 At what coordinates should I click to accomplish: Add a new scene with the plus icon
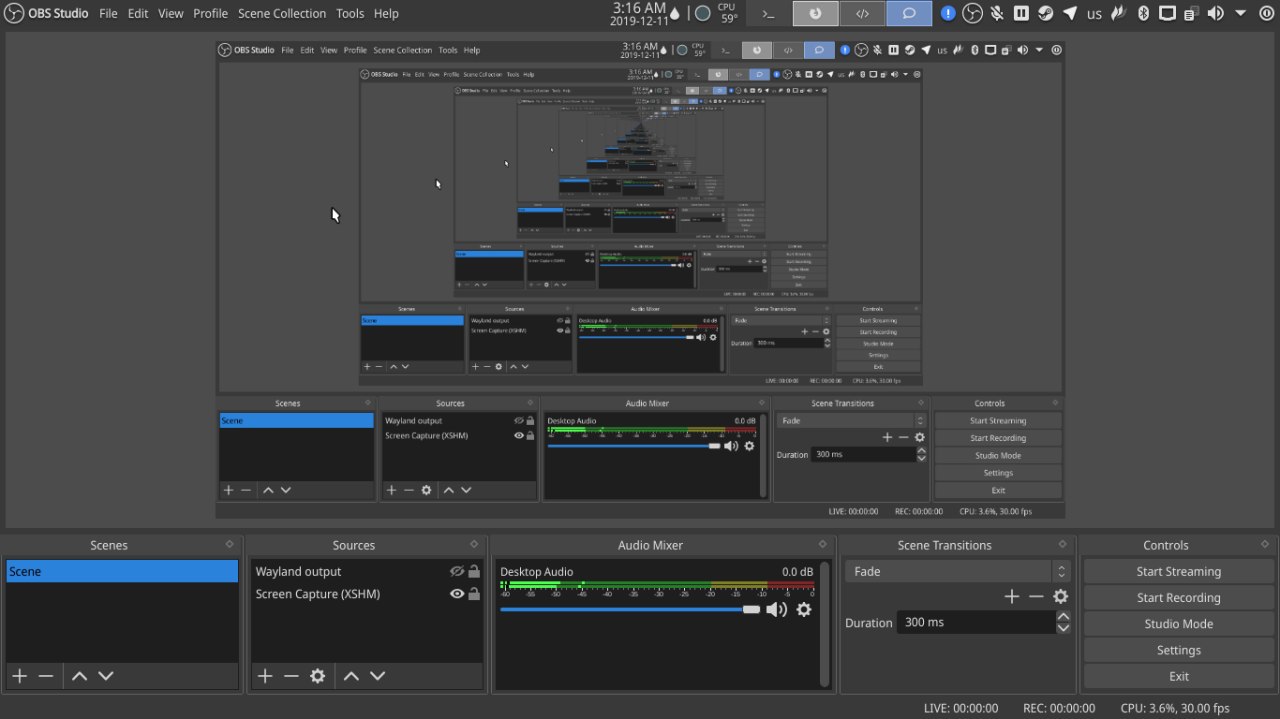(x=19, y=676)
